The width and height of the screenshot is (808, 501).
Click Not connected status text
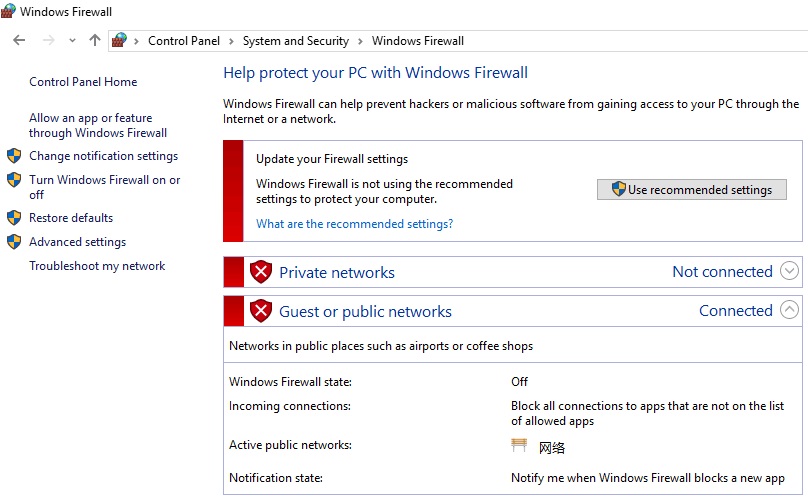pos(722,271)
